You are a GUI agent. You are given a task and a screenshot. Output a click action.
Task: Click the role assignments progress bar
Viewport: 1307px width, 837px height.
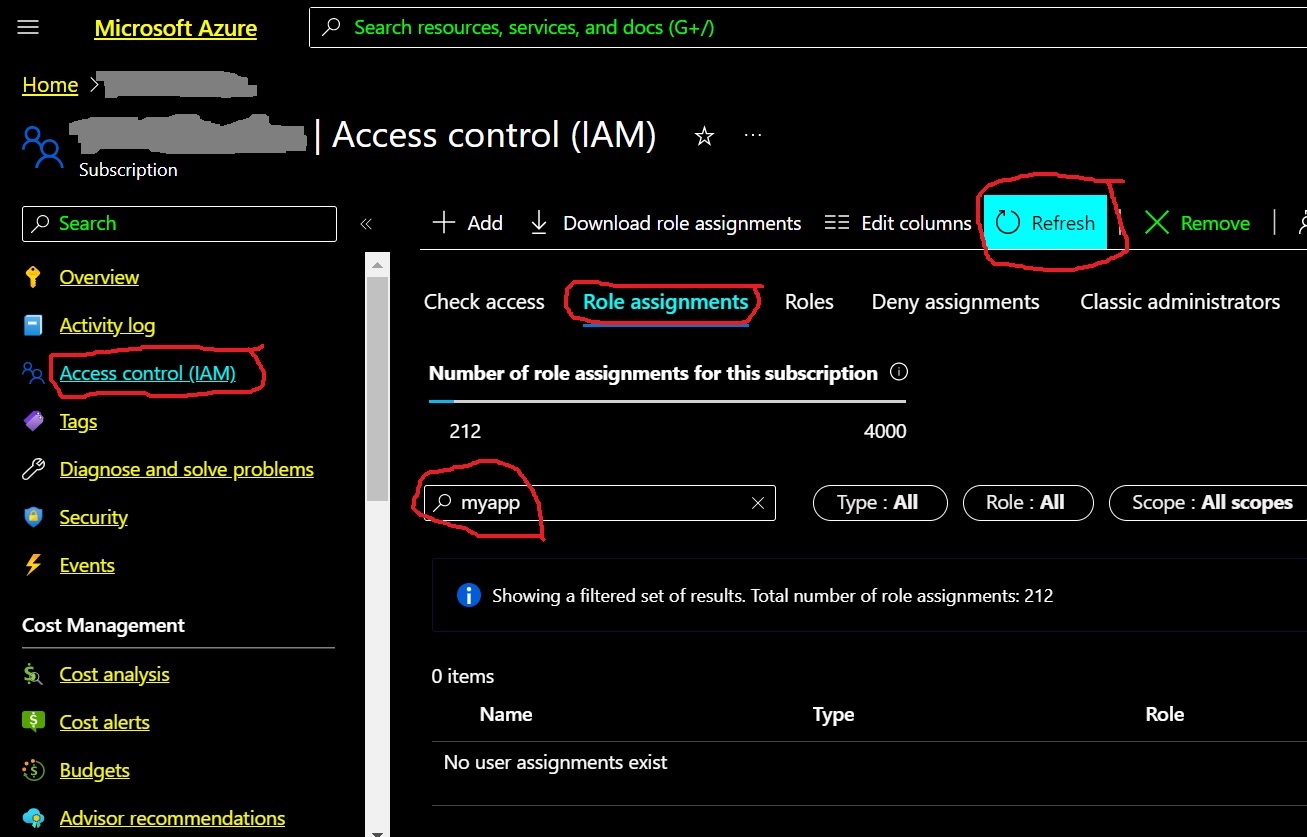pyautogui.click(x=667, y=401)
